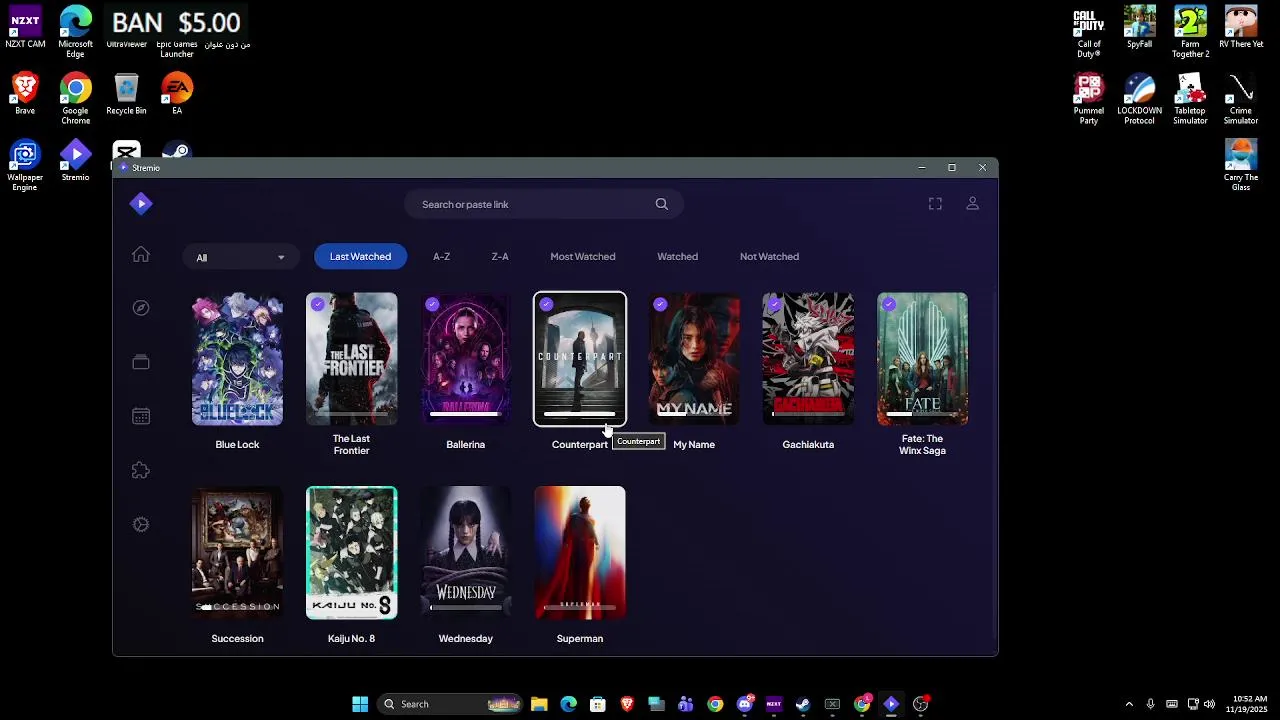This screenshot has width=1280, height=720.
Task: Open the Stremio Settings gear icon
Action: 141,524
